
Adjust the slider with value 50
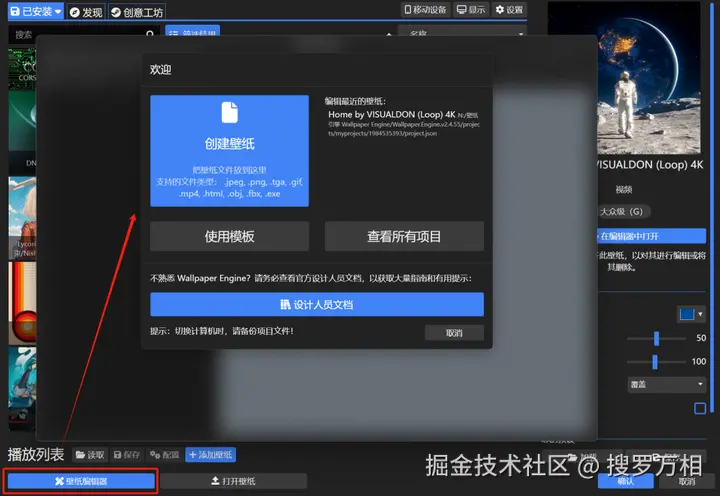pos(656,338)
